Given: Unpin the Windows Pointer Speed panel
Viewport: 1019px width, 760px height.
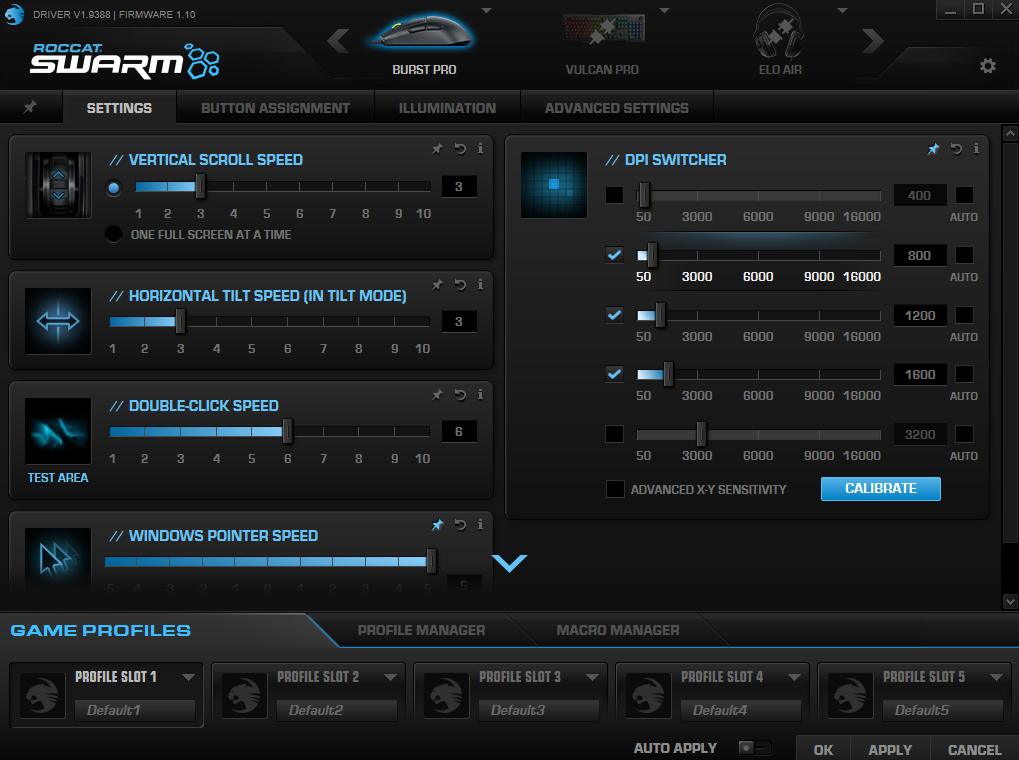Looking at the screenshot, I should pos(437,525).
